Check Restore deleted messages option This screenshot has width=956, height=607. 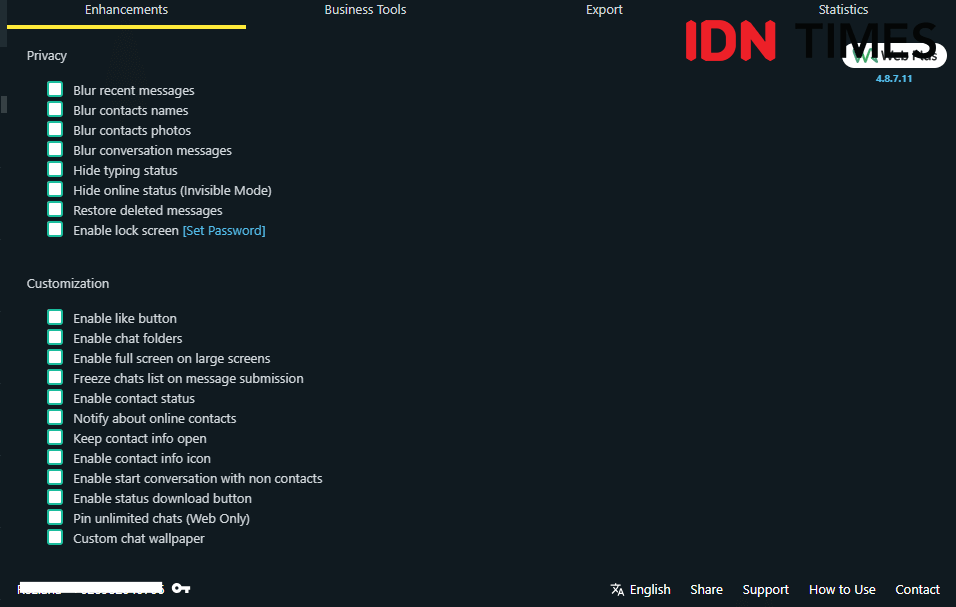[55, 210]
